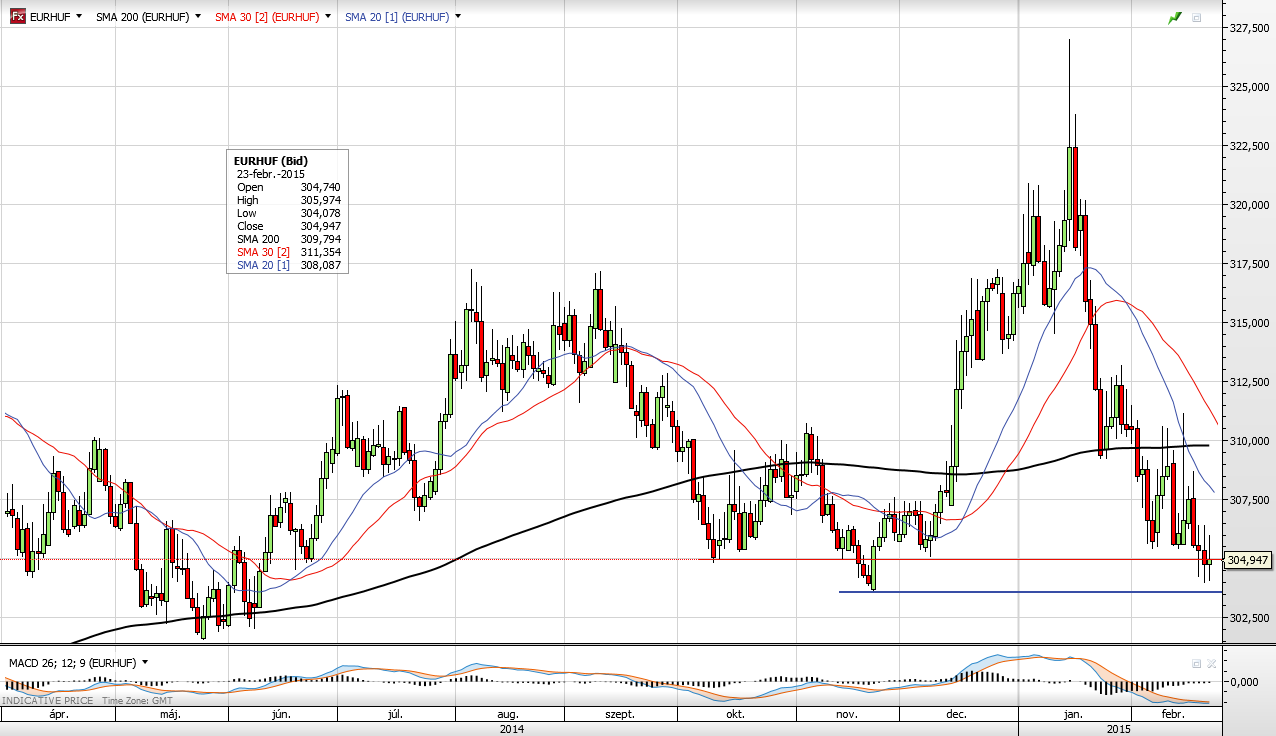The width and height of the screenshot is (1276, 736).
Task: Click the red FX instrument icon
Action: [x=18, y=17]
